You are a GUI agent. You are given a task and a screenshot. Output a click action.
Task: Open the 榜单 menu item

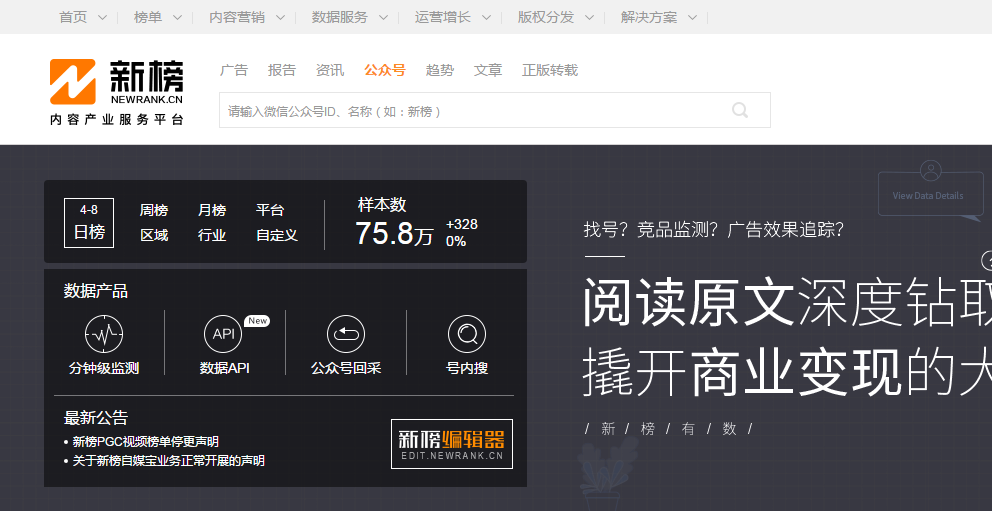coord(147,17)
